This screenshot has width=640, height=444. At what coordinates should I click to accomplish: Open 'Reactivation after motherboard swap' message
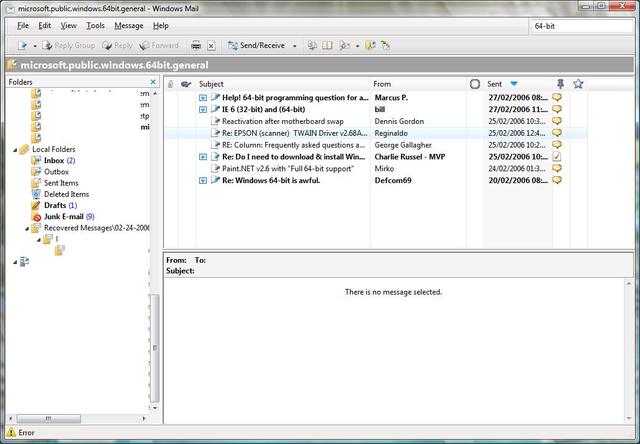tap(282, 121)
